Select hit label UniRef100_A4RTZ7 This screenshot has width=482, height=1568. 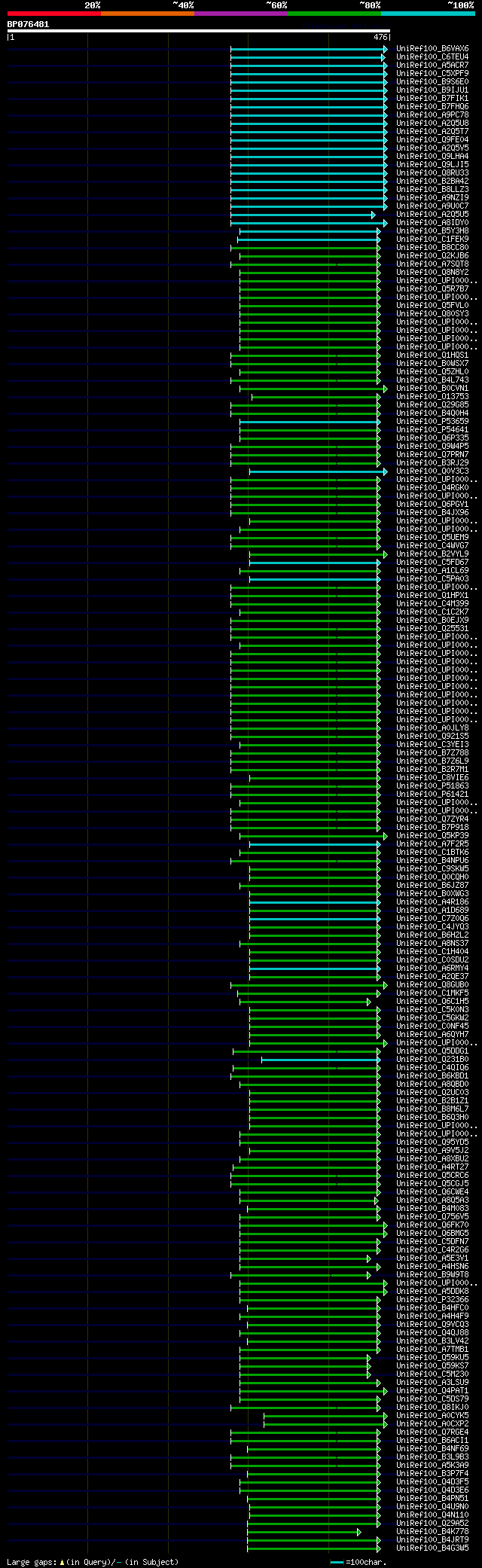tap(432, 1167)
